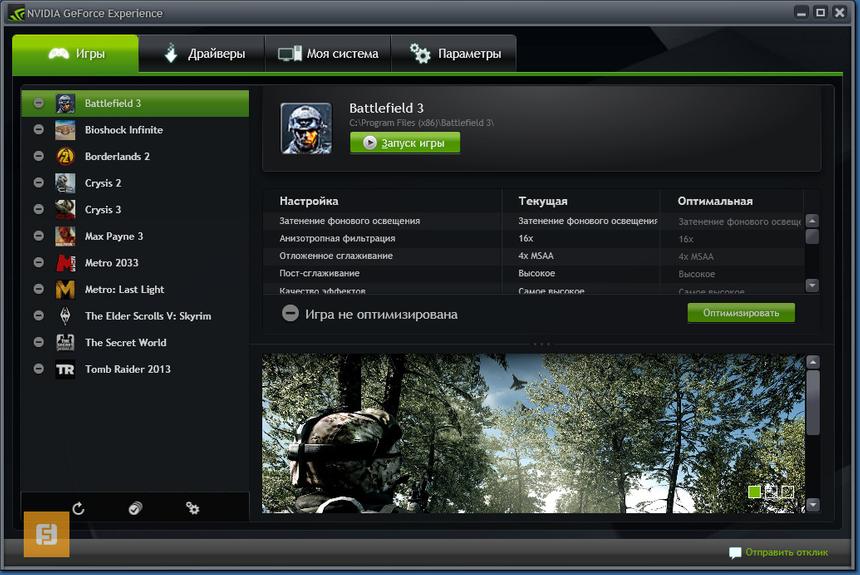Click the Пост-сглаживание setting row

[x=534, y=273]
